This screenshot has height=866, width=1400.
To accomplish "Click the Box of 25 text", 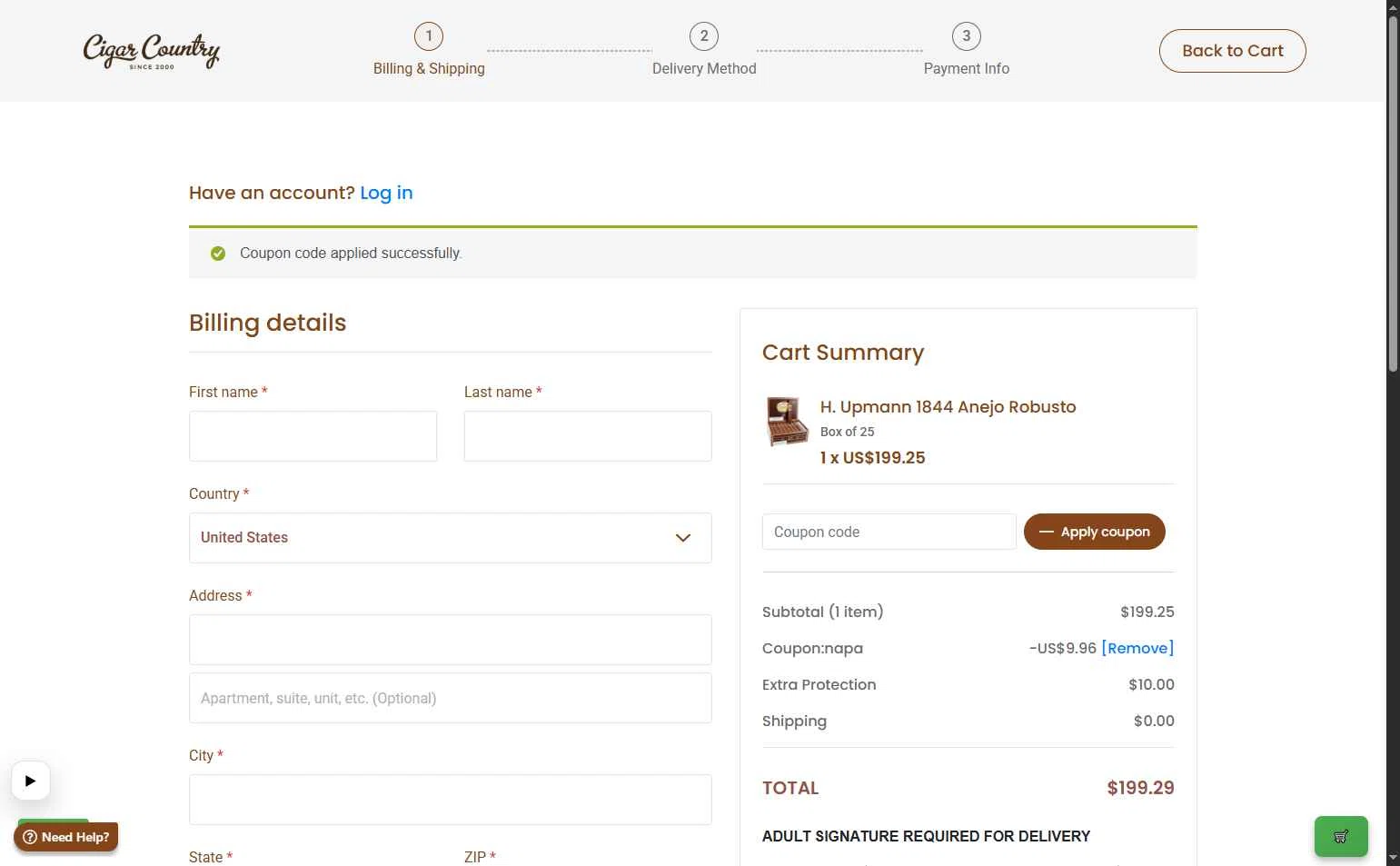I will [x=848, y=432].
